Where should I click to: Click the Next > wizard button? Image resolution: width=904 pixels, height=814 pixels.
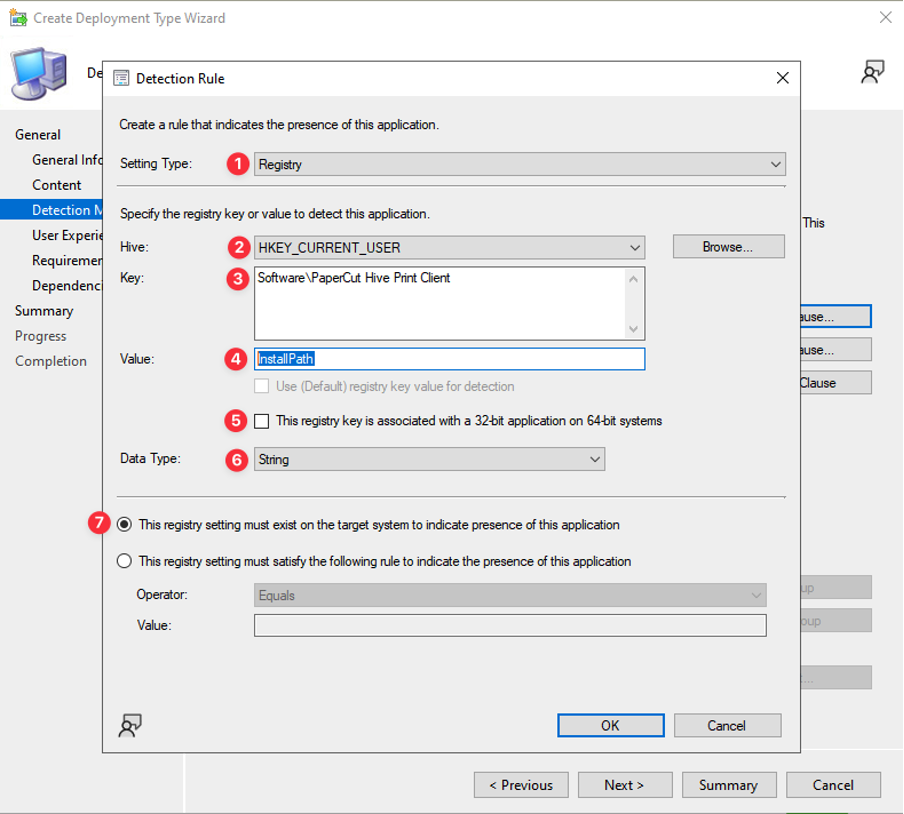point(624,785)
